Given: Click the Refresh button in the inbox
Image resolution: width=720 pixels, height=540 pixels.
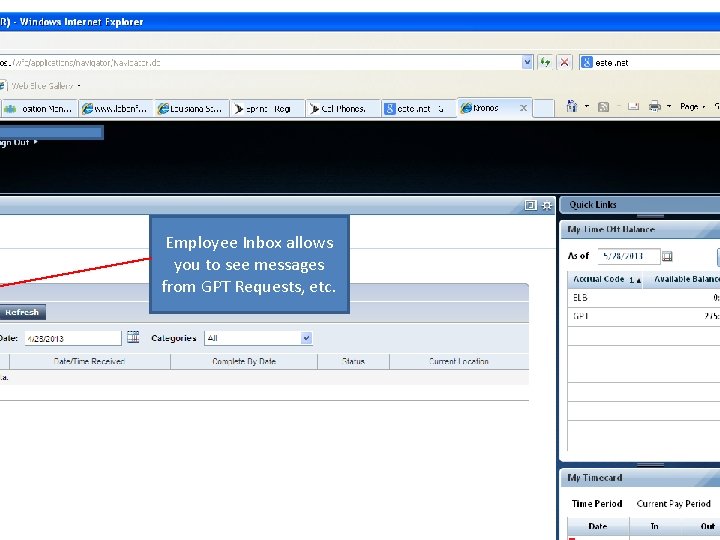Looking at the screenshot, I should [x=22, y=312].
